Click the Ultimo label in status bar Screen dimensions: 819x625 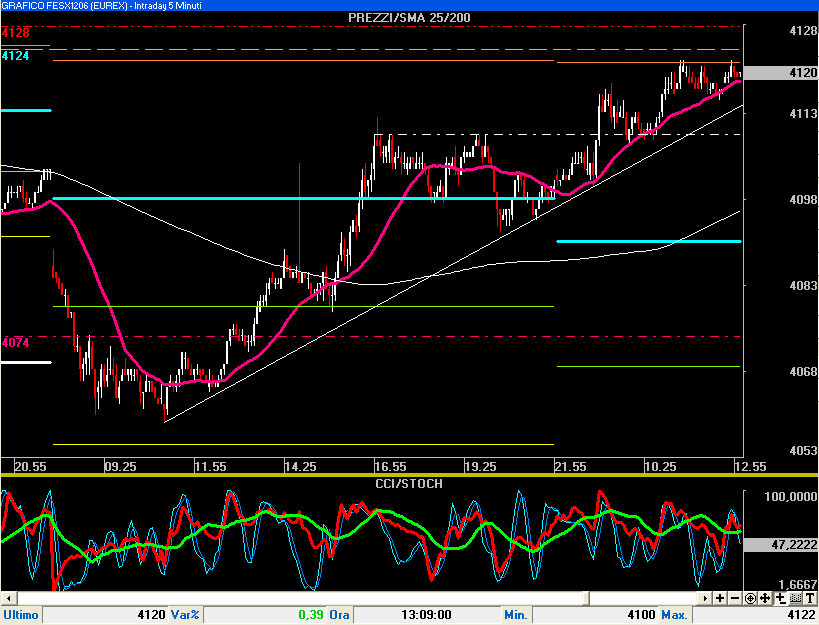(21, 615)
